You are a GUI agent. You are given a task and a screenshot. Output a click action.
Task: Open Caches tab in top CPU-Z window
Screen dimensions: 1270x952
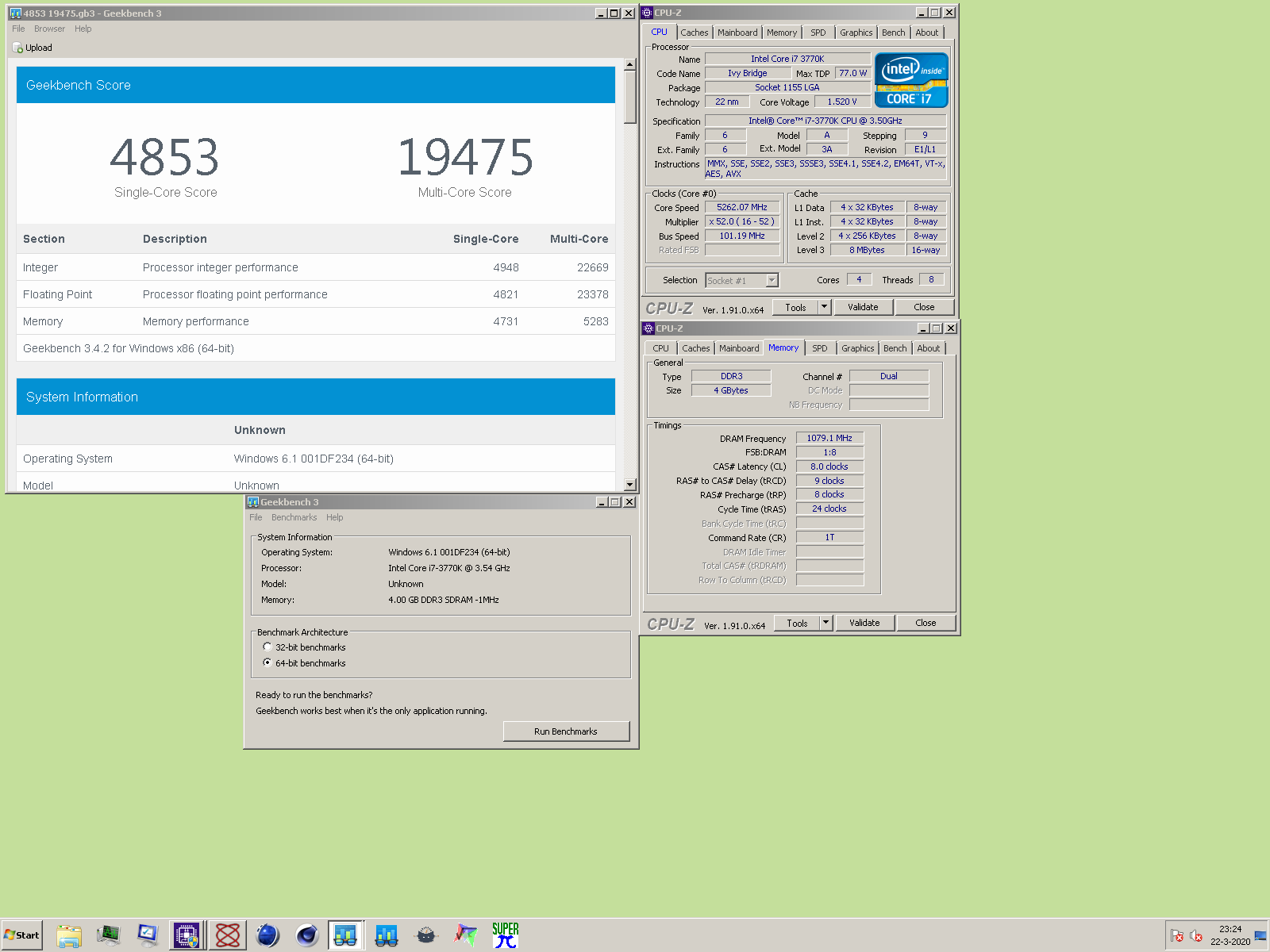point(694,33)
